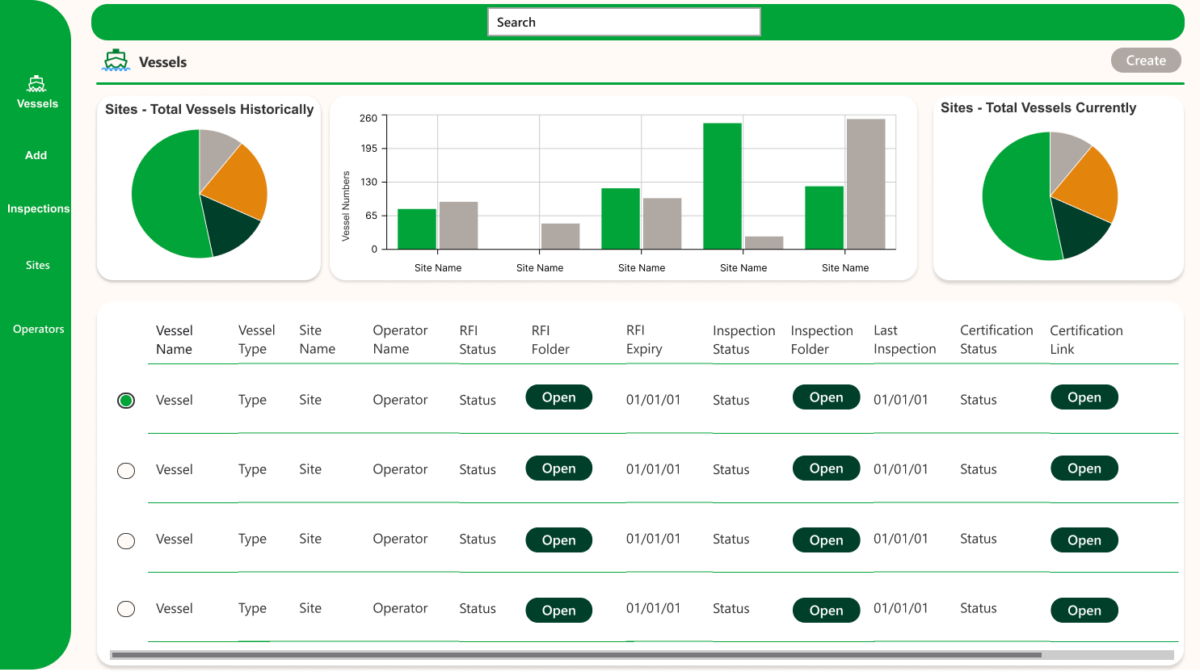
Task: Go to Operators in the sidebar
Action: click(38, 328)
